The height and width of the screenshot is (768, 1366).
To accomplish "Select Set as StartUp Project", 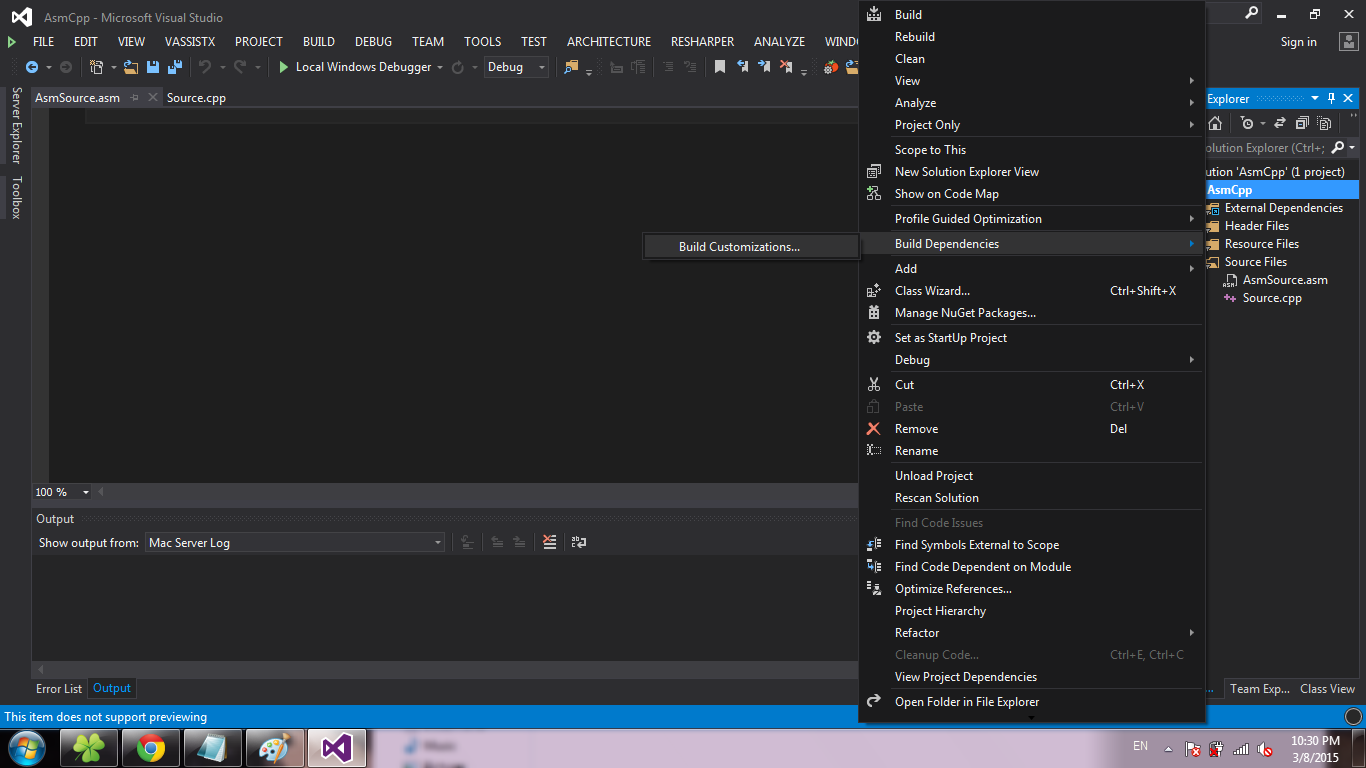I will 1031,338.
